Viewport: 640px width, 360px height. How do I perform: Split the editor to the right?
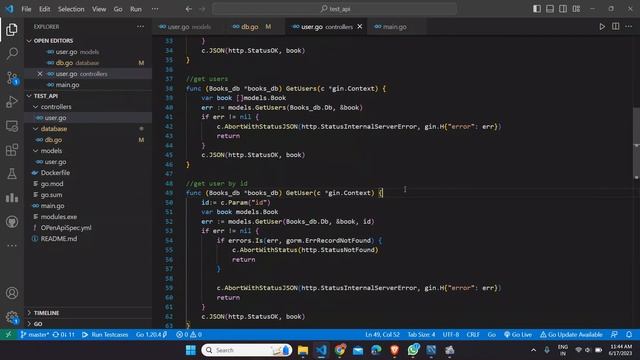(616, 27)
